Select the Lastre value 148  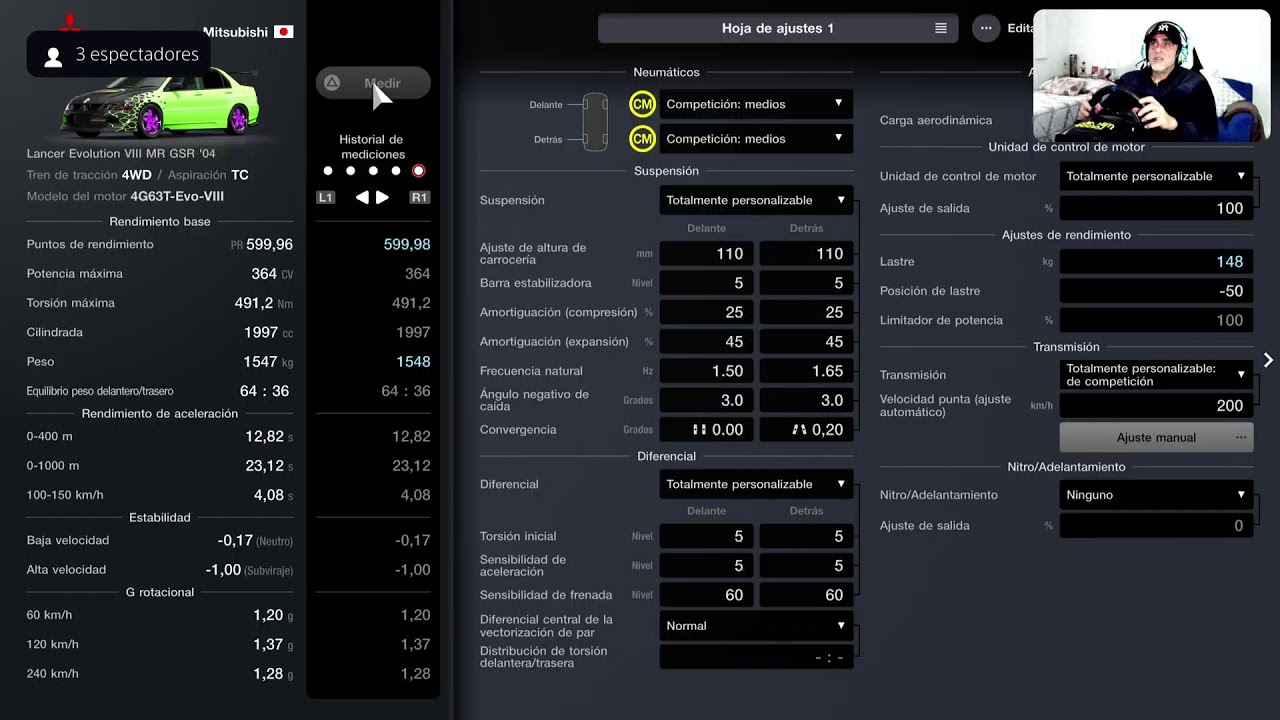pyautogui.click(x=1156, y=261)
